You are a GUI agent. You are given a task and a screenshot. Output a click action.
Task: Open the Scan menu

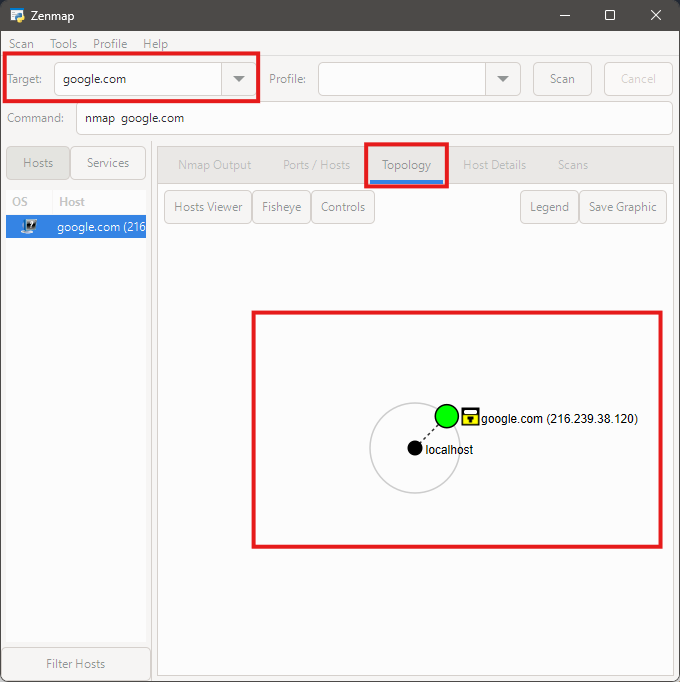coord(21,44)
